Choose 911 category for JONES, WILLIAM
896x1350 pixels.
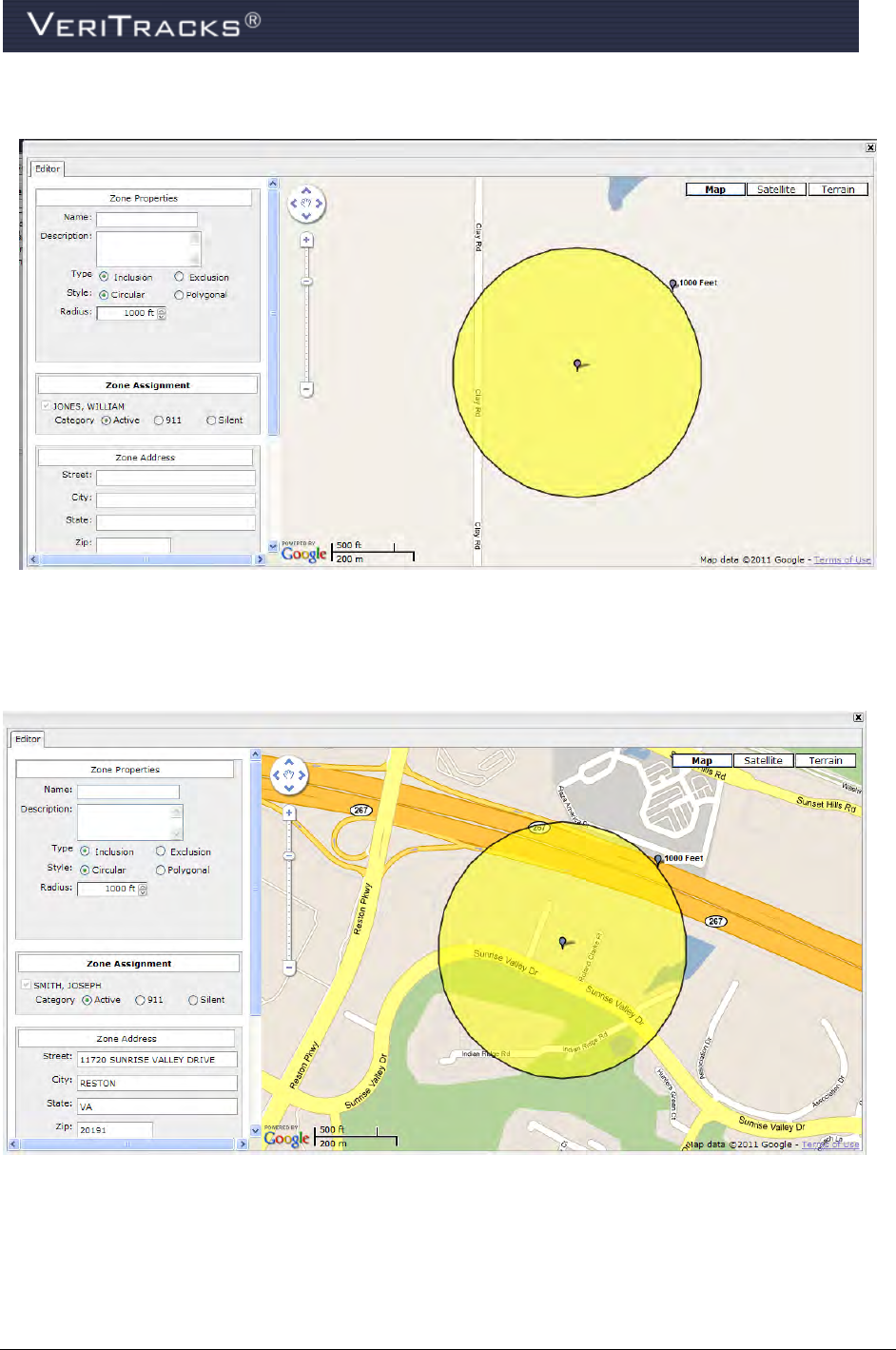pos(159,420)
